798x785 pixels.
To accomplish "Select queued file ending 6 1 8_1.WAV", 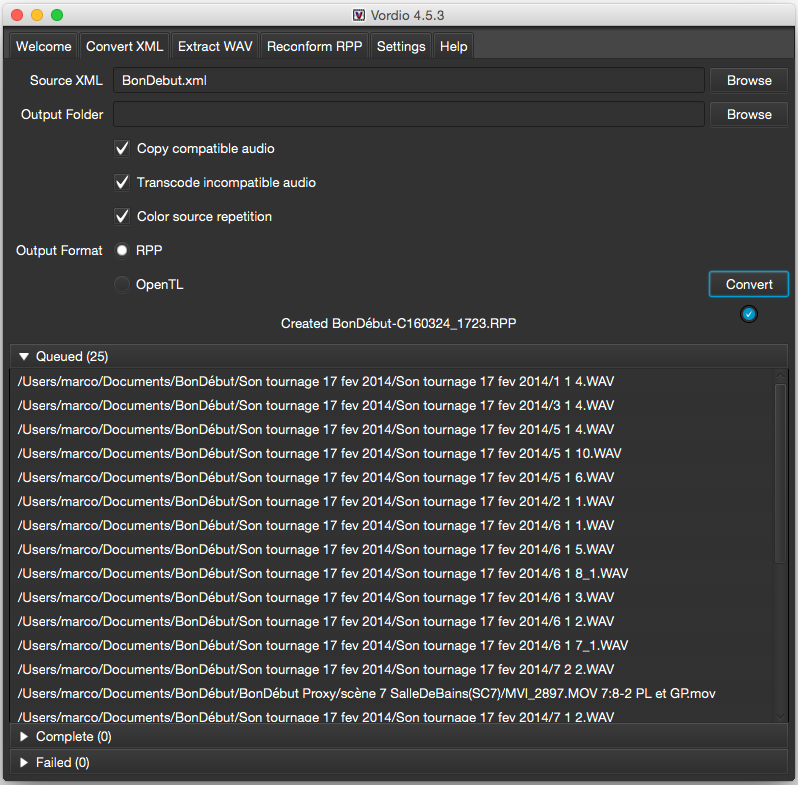I will coord(391,574).
